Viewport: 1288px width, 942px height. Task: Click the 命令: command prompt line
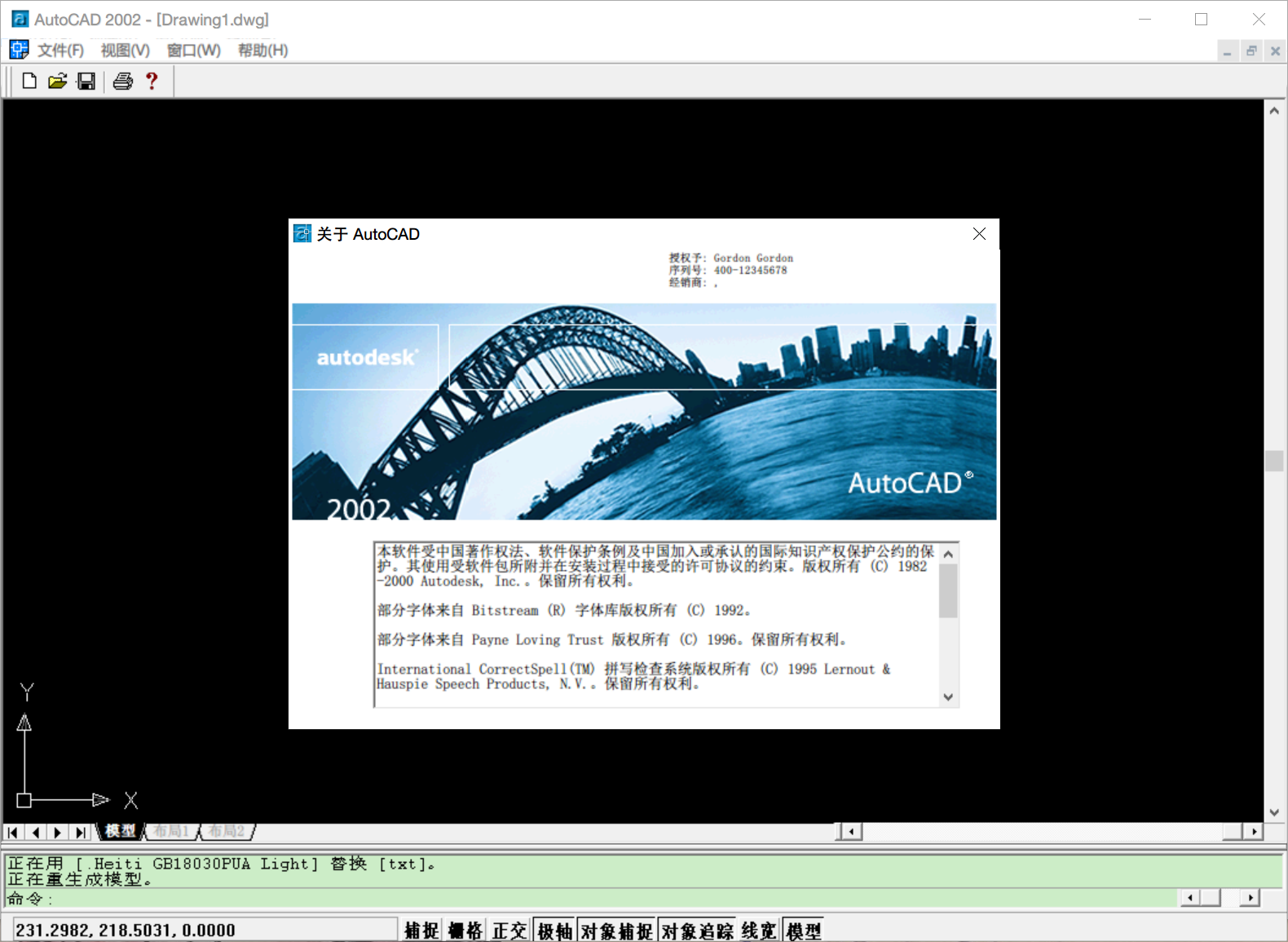click(593, 898)
